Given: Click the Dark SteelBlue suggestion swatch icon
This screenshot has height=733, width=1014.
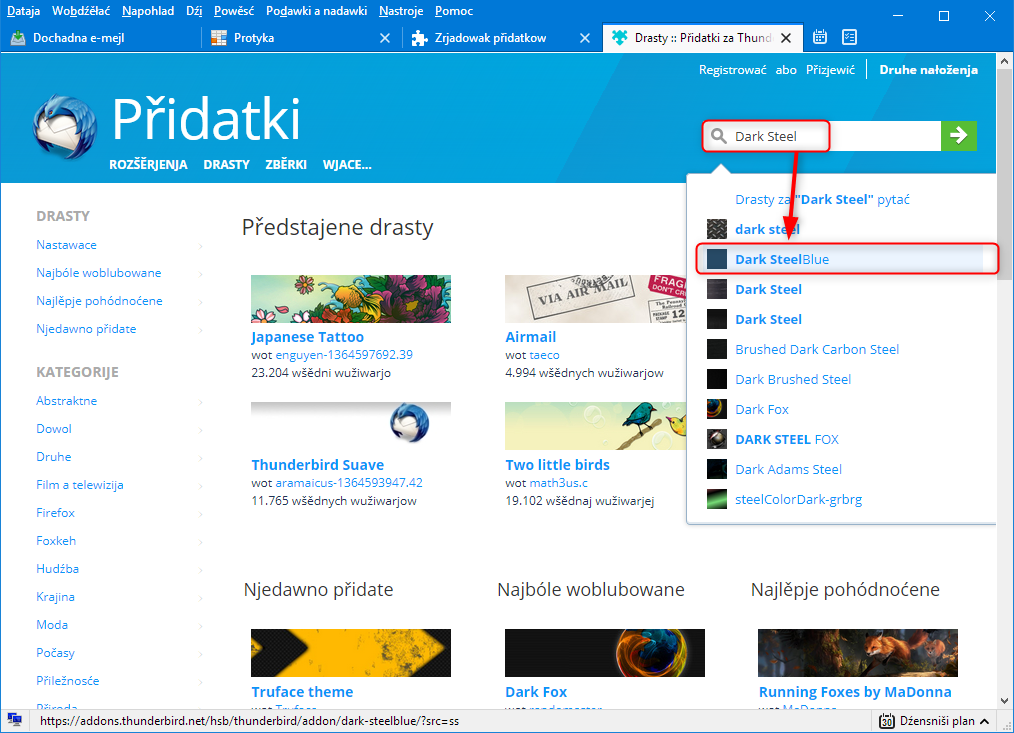Looking at the screenshot, I should (717, 259).
